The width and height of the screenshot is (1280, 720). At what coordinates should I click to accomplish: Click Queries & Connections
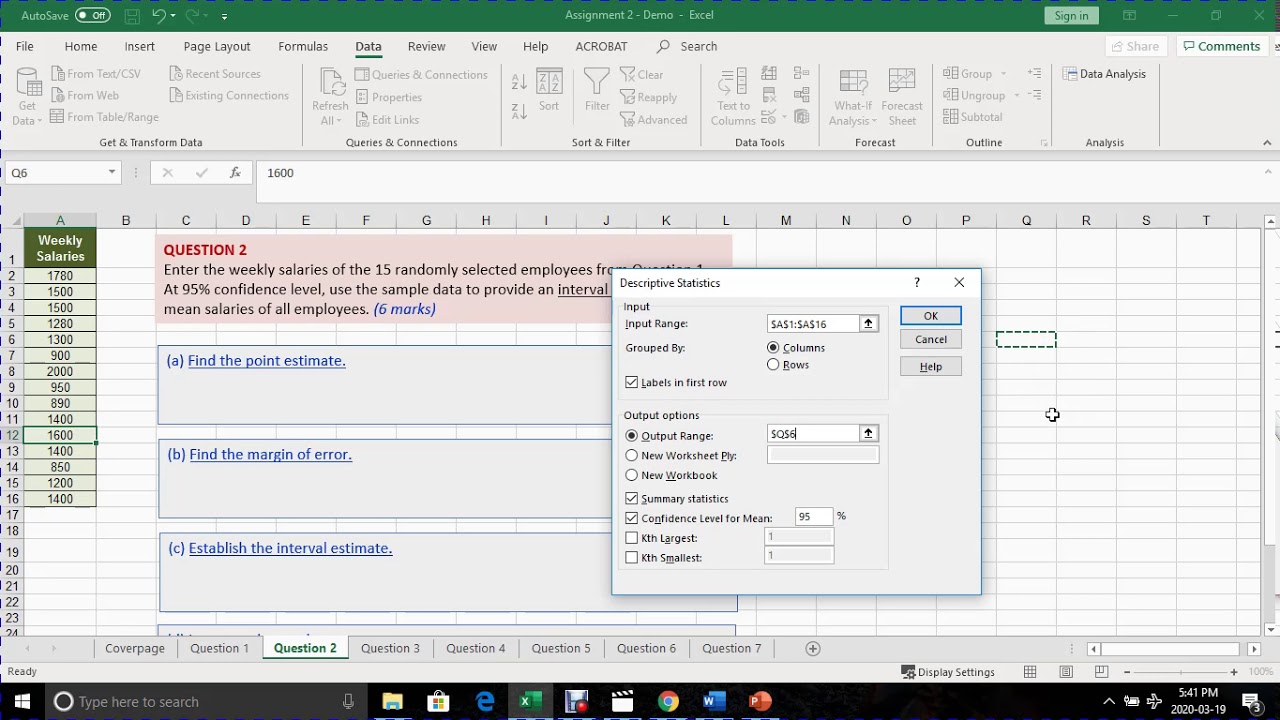pyautogui.click(x=421, y=74)
